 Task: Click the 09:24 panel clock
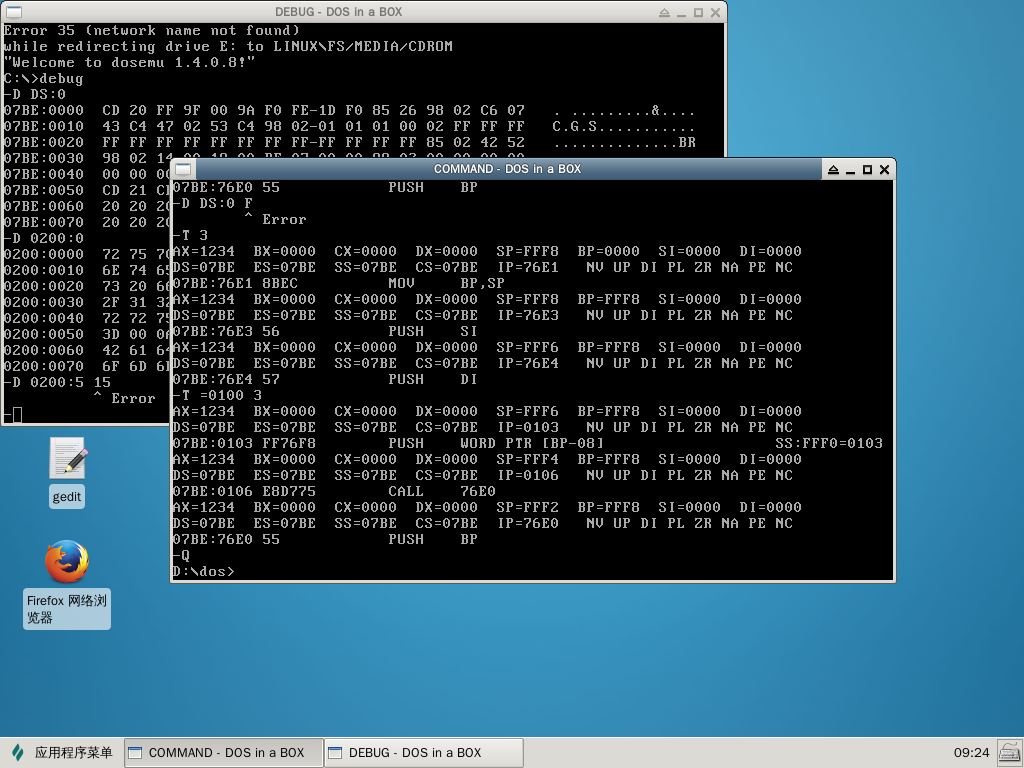point(971,752)
